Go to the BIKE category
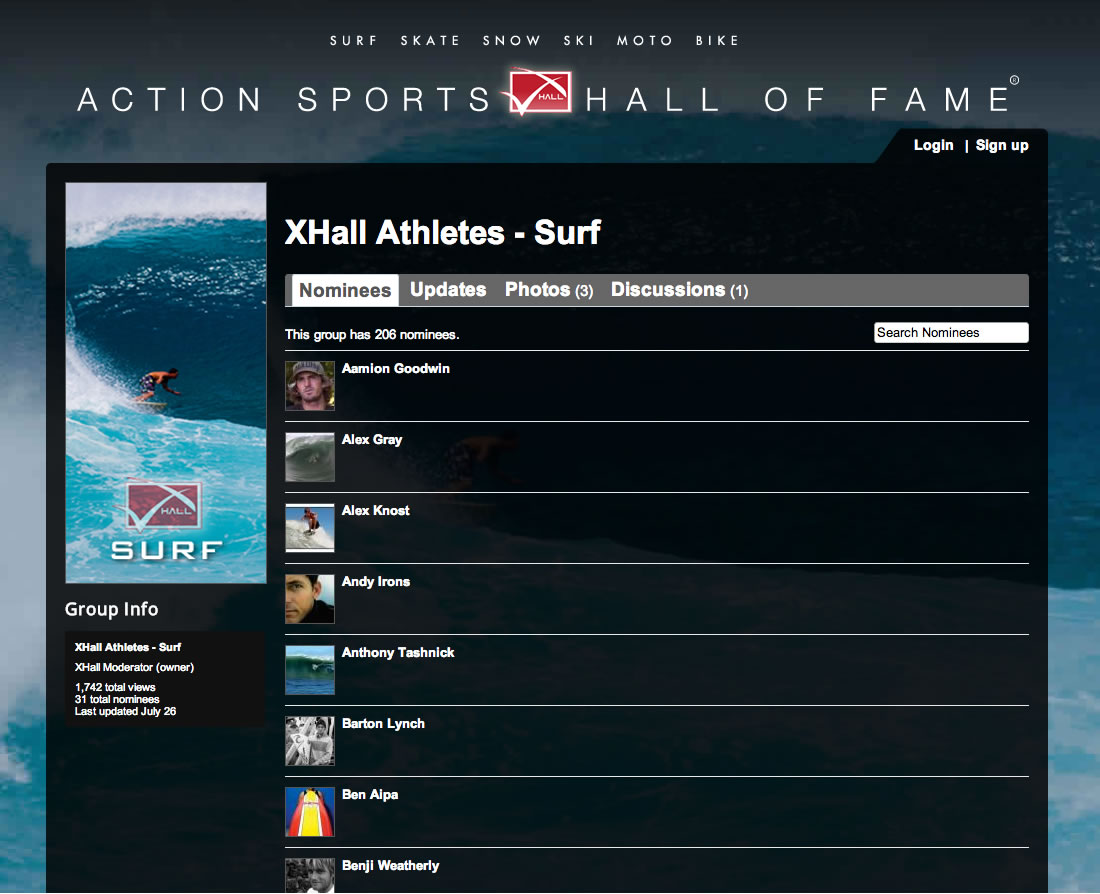This screenshot has height=894, width=1100. [717, 41]
